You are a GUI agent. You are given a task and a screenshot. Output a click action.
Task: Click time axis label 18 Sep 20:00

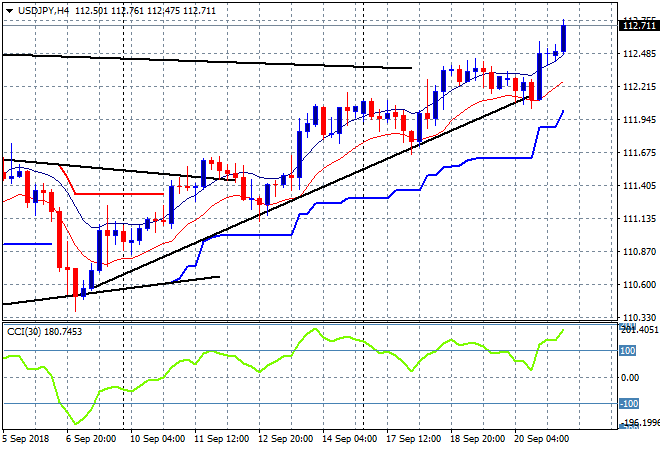[x=477, y=439]
